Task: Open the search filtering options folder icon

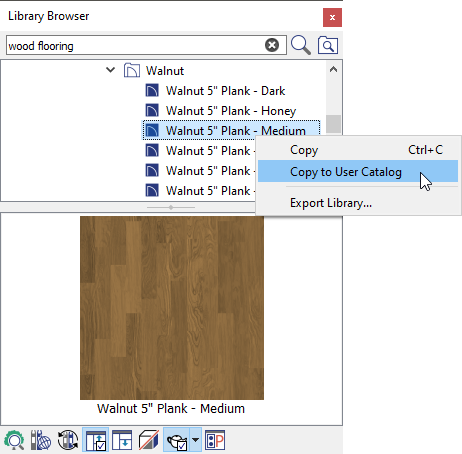Action: tap(328, 45)
